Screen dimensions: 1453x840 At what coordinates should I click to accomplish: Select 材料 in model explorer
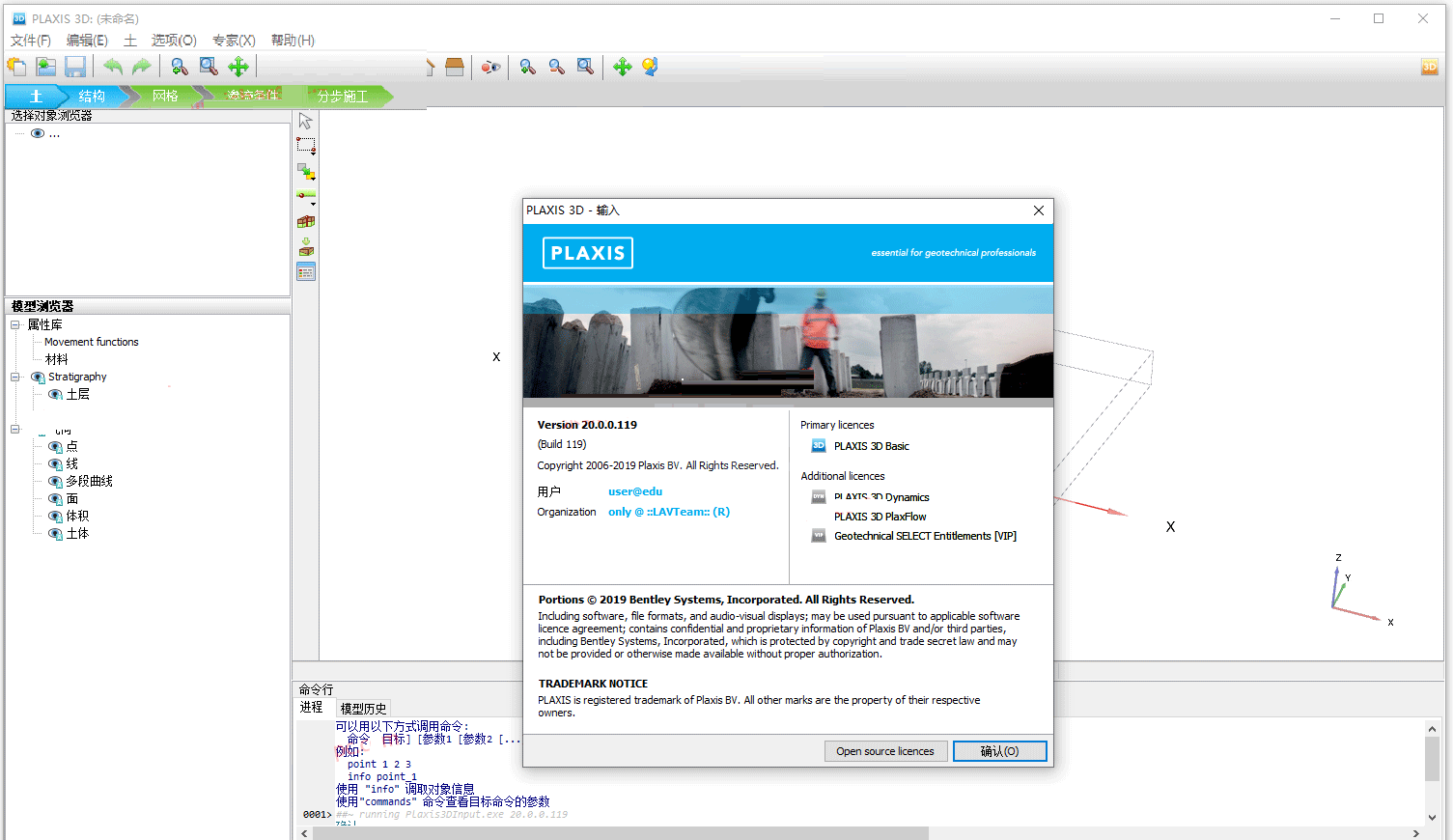(x=56, y=359)
